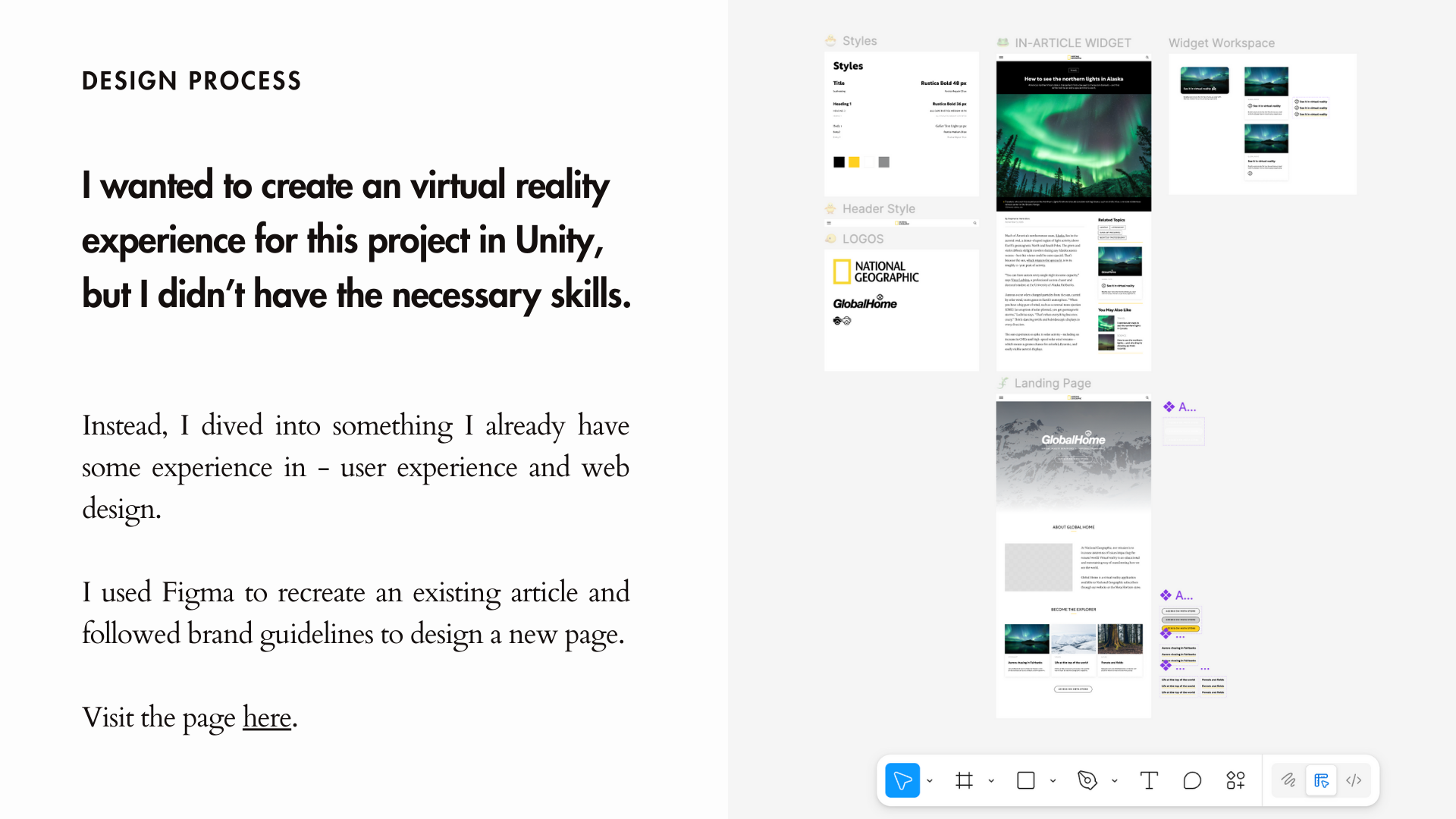The width and height of the screenshot is (1456, 819).
Task: Select the Text tool
Action: point(1149,780)
